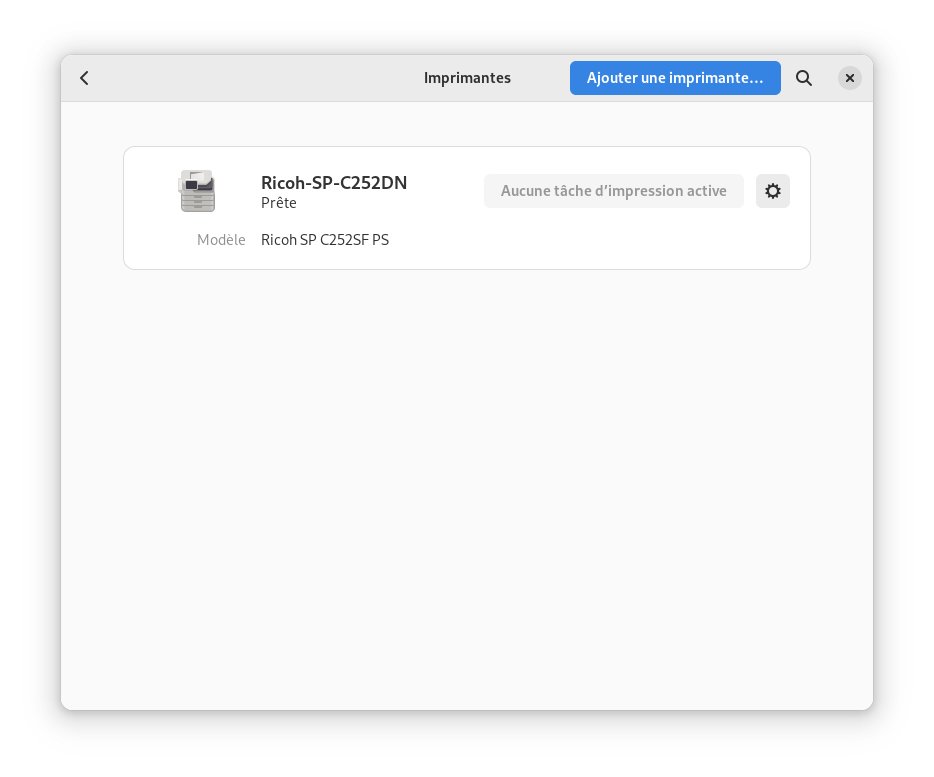Click blank margin right of the printer card
The image size is (934, 777).
[842, 208]
